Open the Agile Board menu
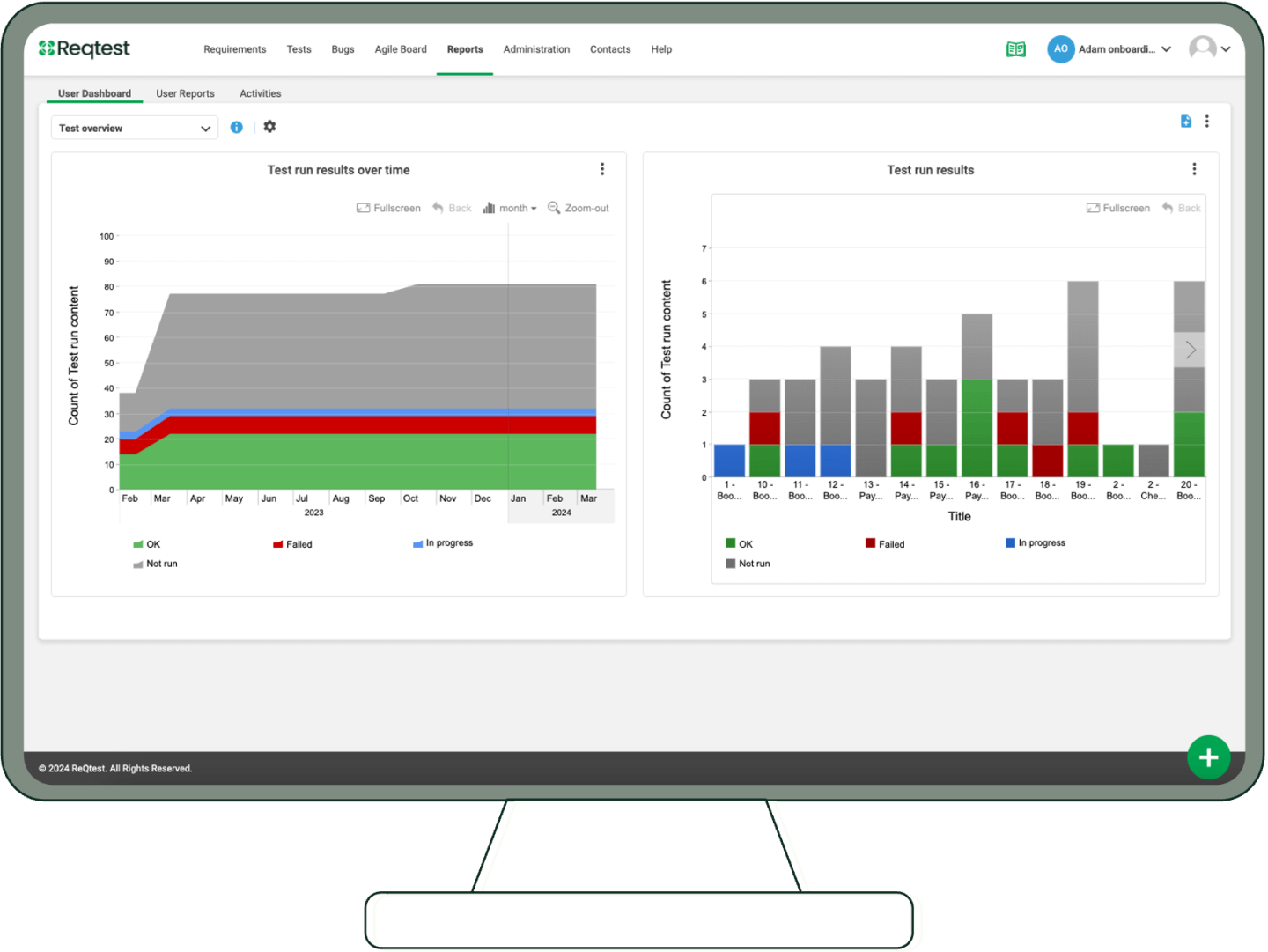The image size is (1268, 952). pos(401,49)
